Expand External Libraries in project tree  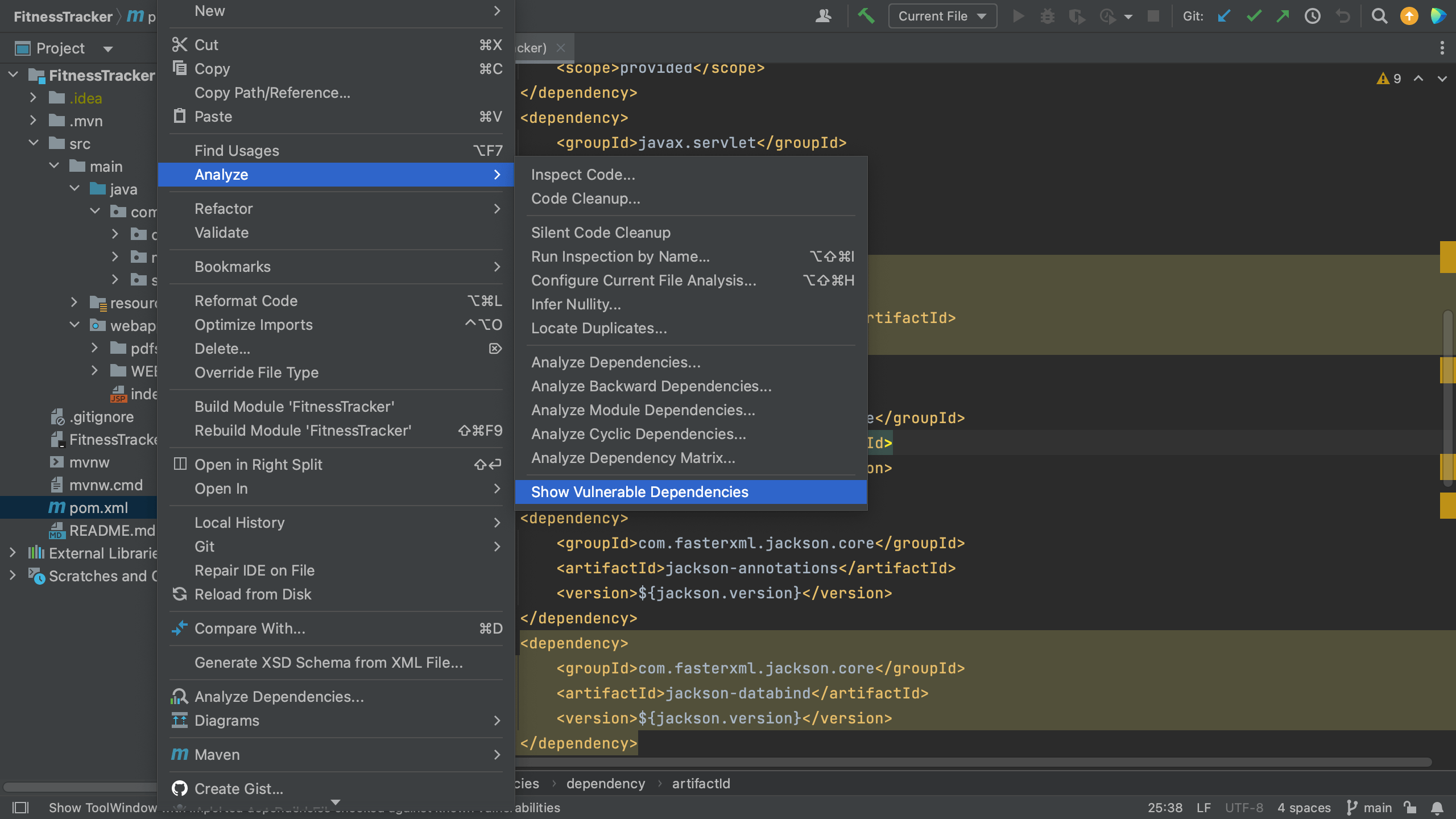pyautogui.click(x=13, y=552)
